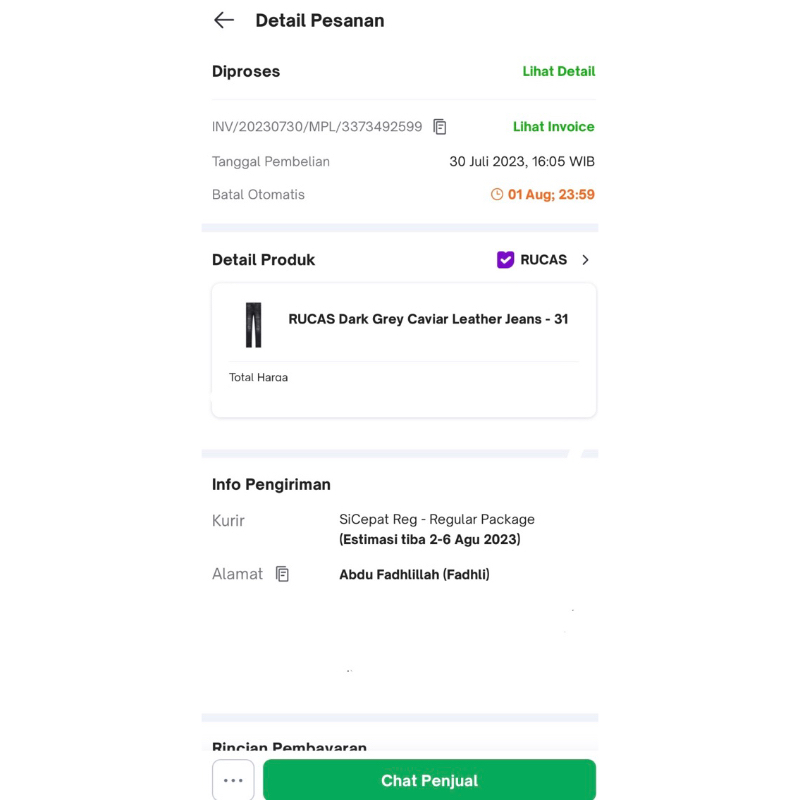This screenshot has width=800, height=800.
Task: Tap the Rincian Pembayaran section heading
Action: [289, 748]
